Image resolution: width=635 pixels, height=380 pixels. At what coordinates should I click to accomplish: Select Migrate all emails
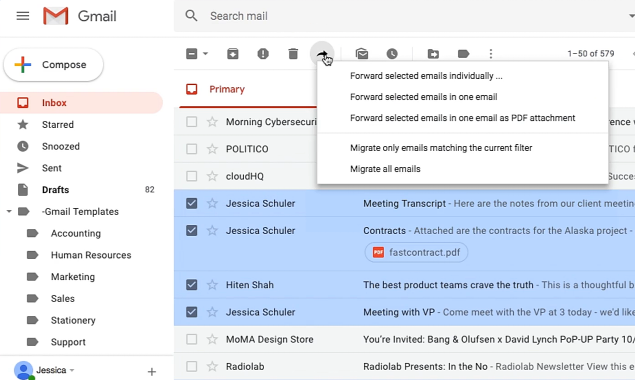[385, 169]
